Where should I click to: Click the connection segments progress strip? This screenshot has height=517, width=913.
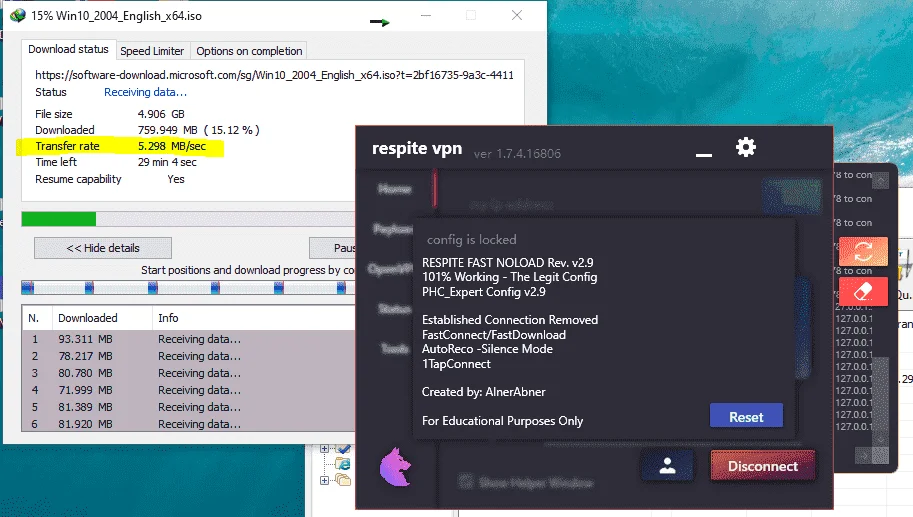point(188,288)
